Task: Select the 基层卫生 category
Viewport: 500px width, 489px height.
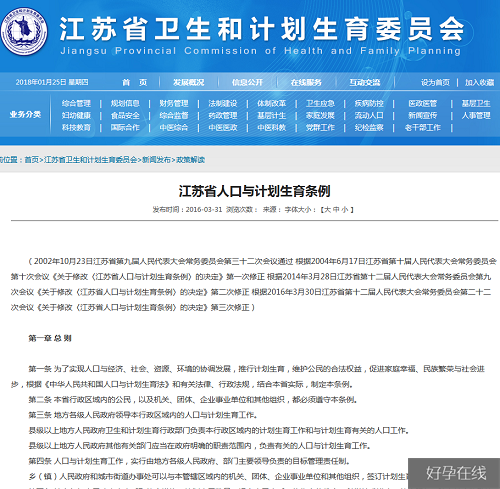Action: click(x=476, y=104)
